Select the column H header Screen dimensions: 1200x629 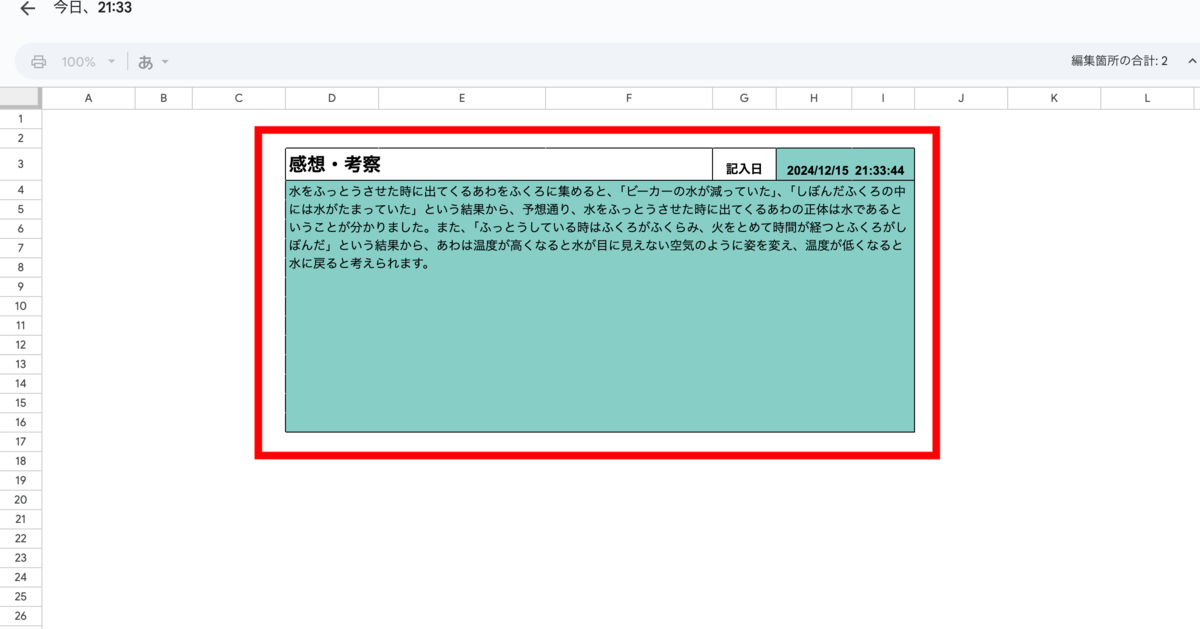click(x=814, y=98)
